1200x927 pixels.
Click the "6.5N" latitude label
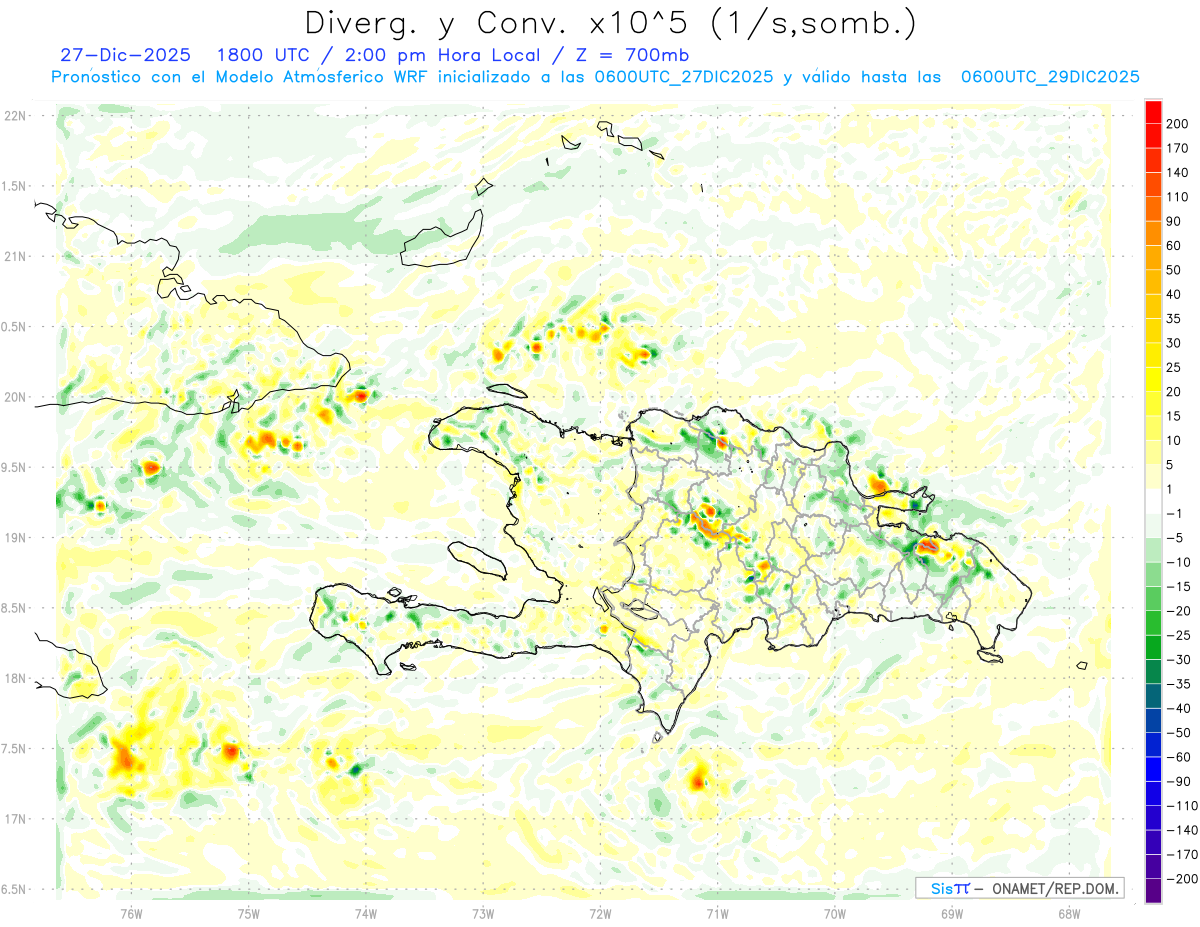[x=15, y=889]
